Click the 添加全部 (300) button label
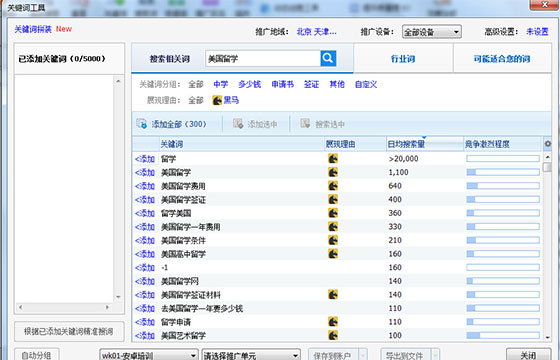The height and width of the screenshot is (360, 560). pos(179,124)
